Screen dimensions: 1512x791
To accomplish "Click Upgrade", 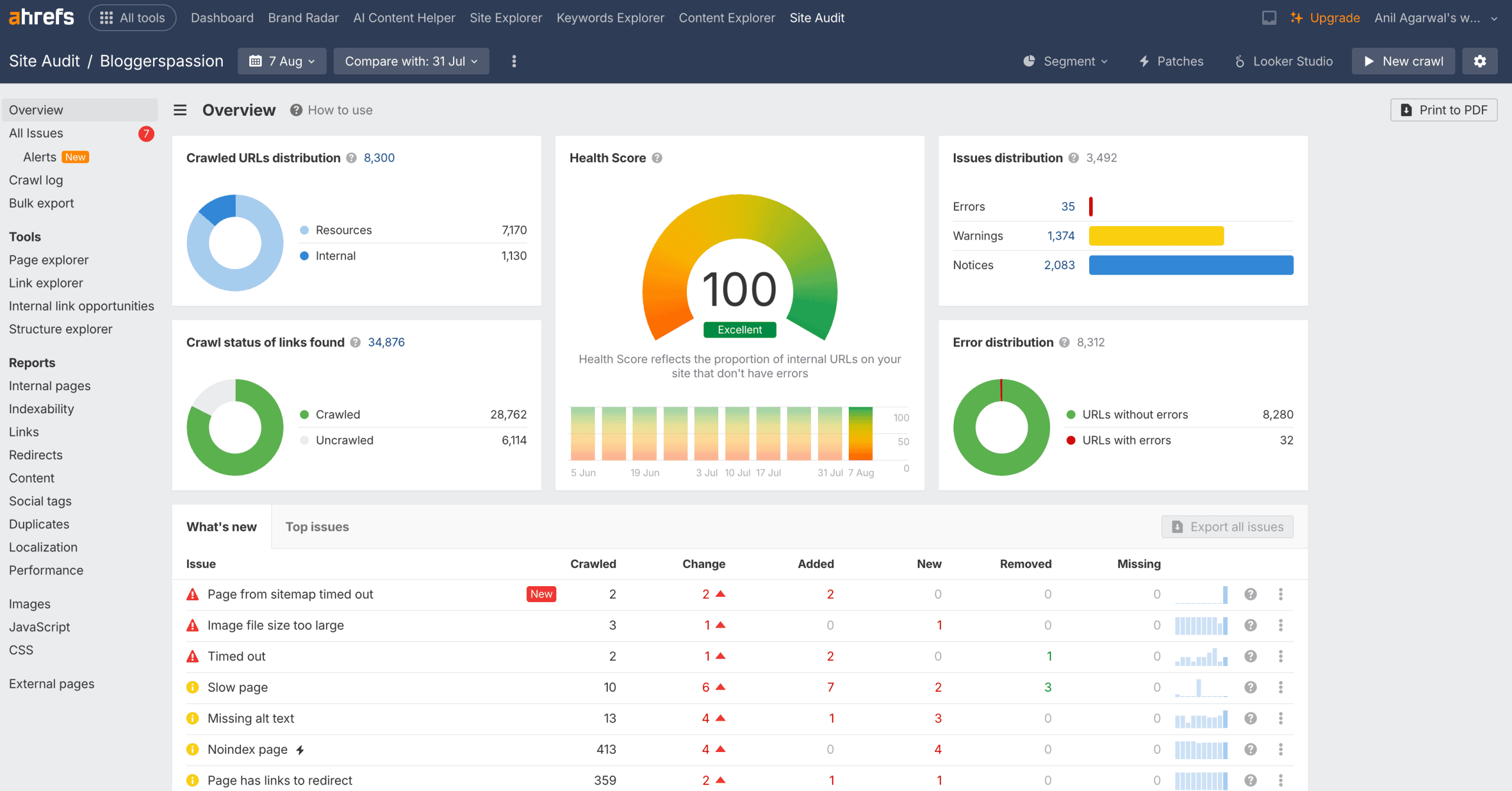I will pyautogui.click(x=1325, y=18).
